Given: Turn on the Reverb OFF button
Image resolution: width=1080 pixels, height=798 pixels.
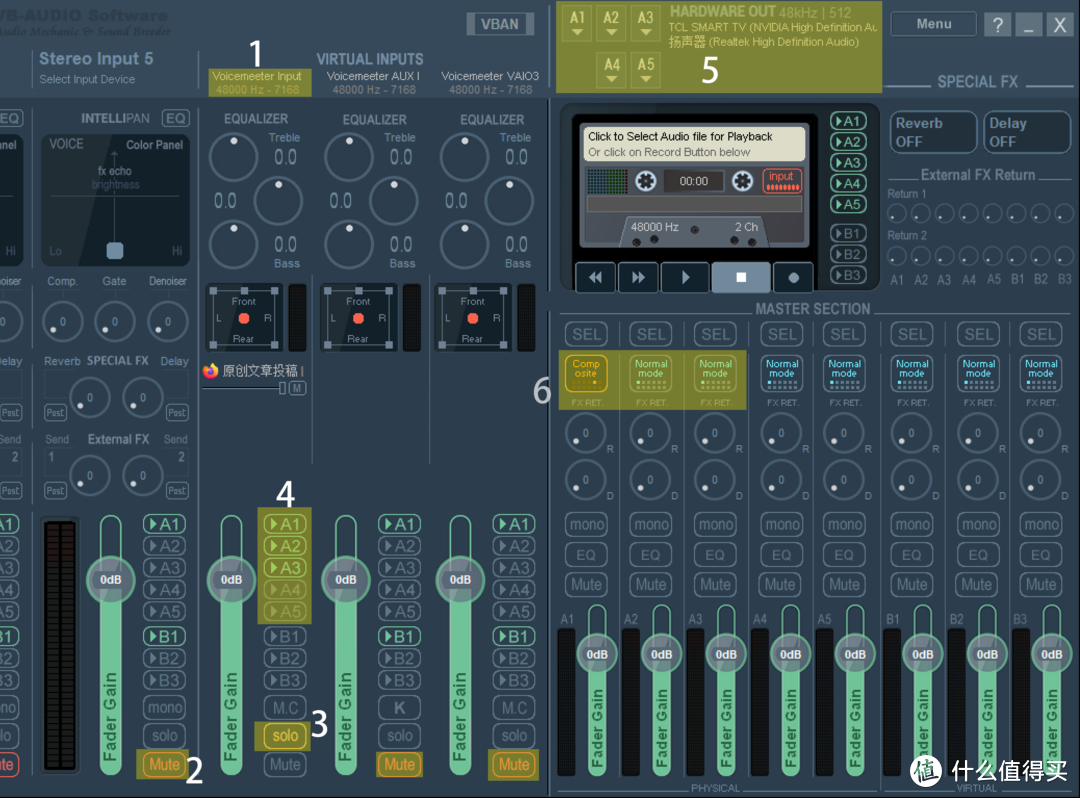Looking at the screenshot, I should coord(933,132).
